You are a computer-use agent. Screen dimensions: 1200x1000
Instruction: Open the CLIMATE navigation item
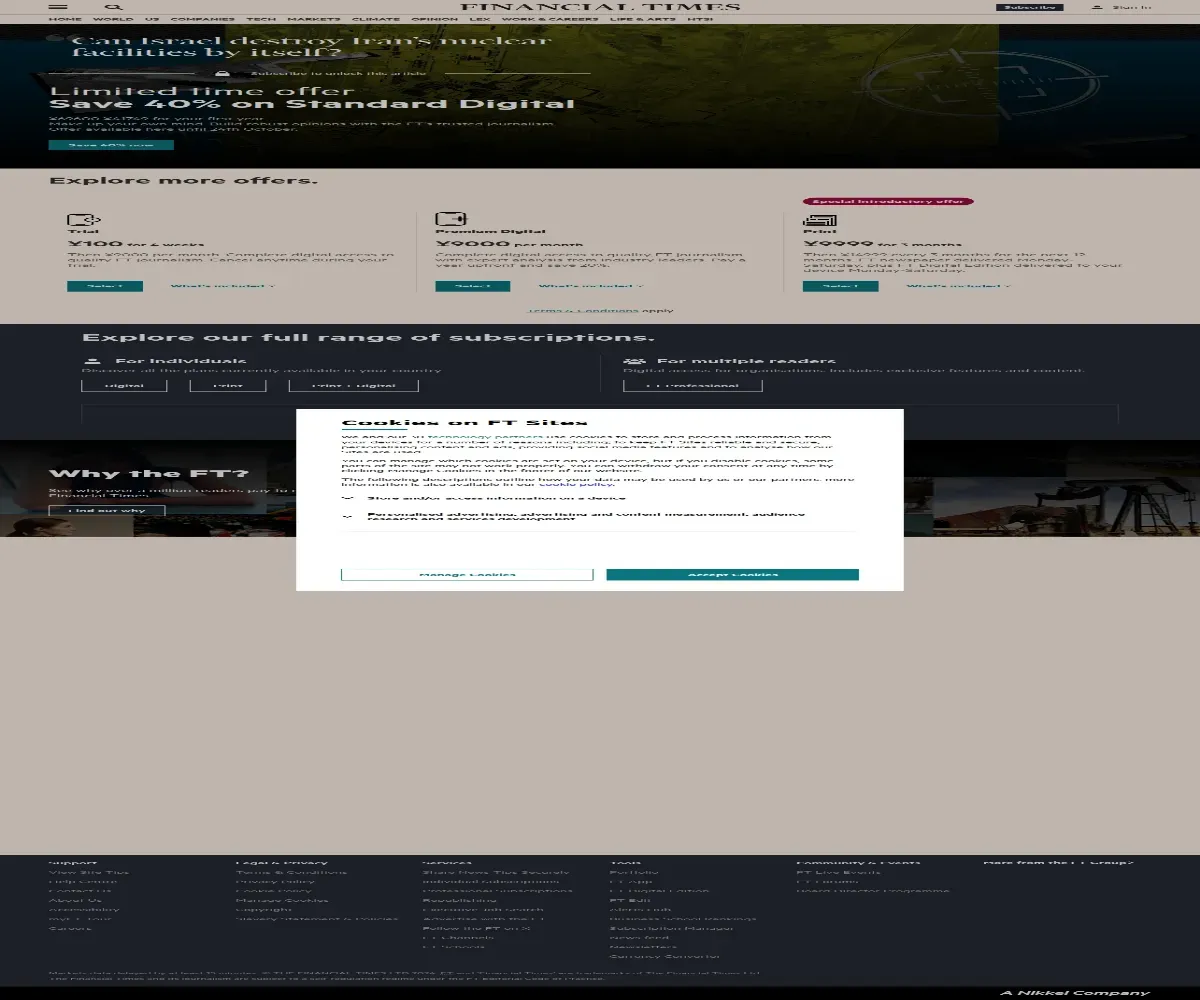coord(376,19)
